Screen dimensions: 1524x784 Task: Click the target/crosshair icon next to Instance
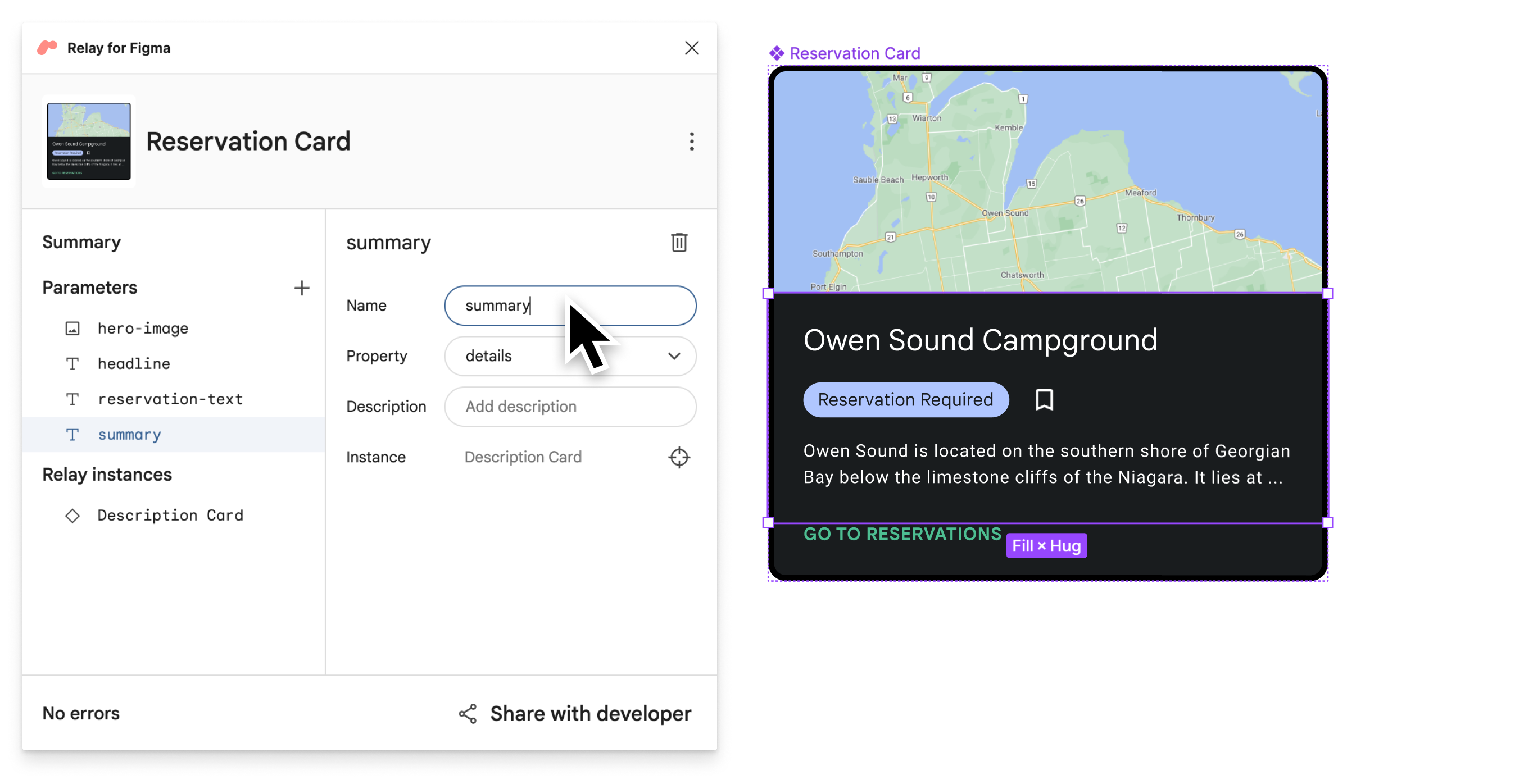click(x=679, y=457)
